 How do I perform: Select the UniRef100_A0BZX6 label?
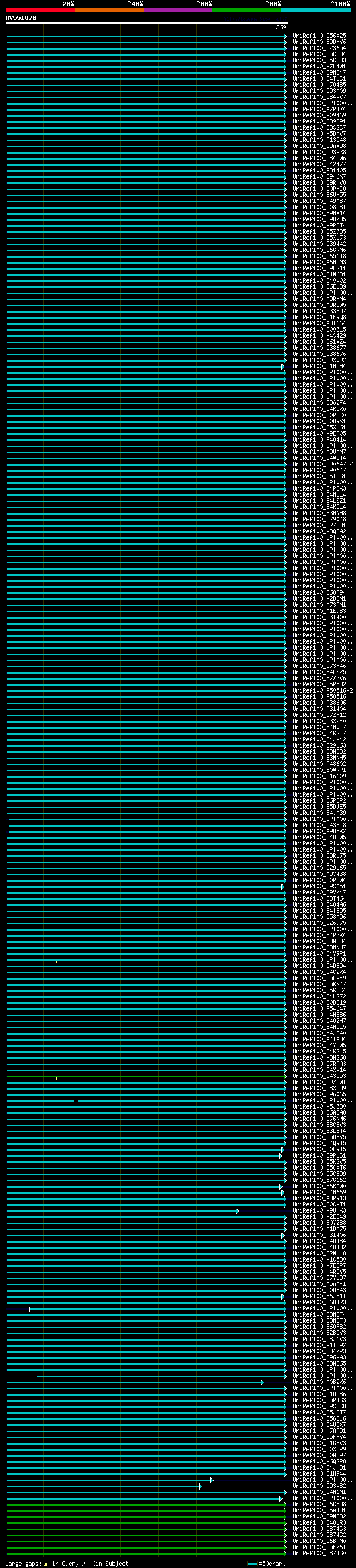coord(319,1381)
